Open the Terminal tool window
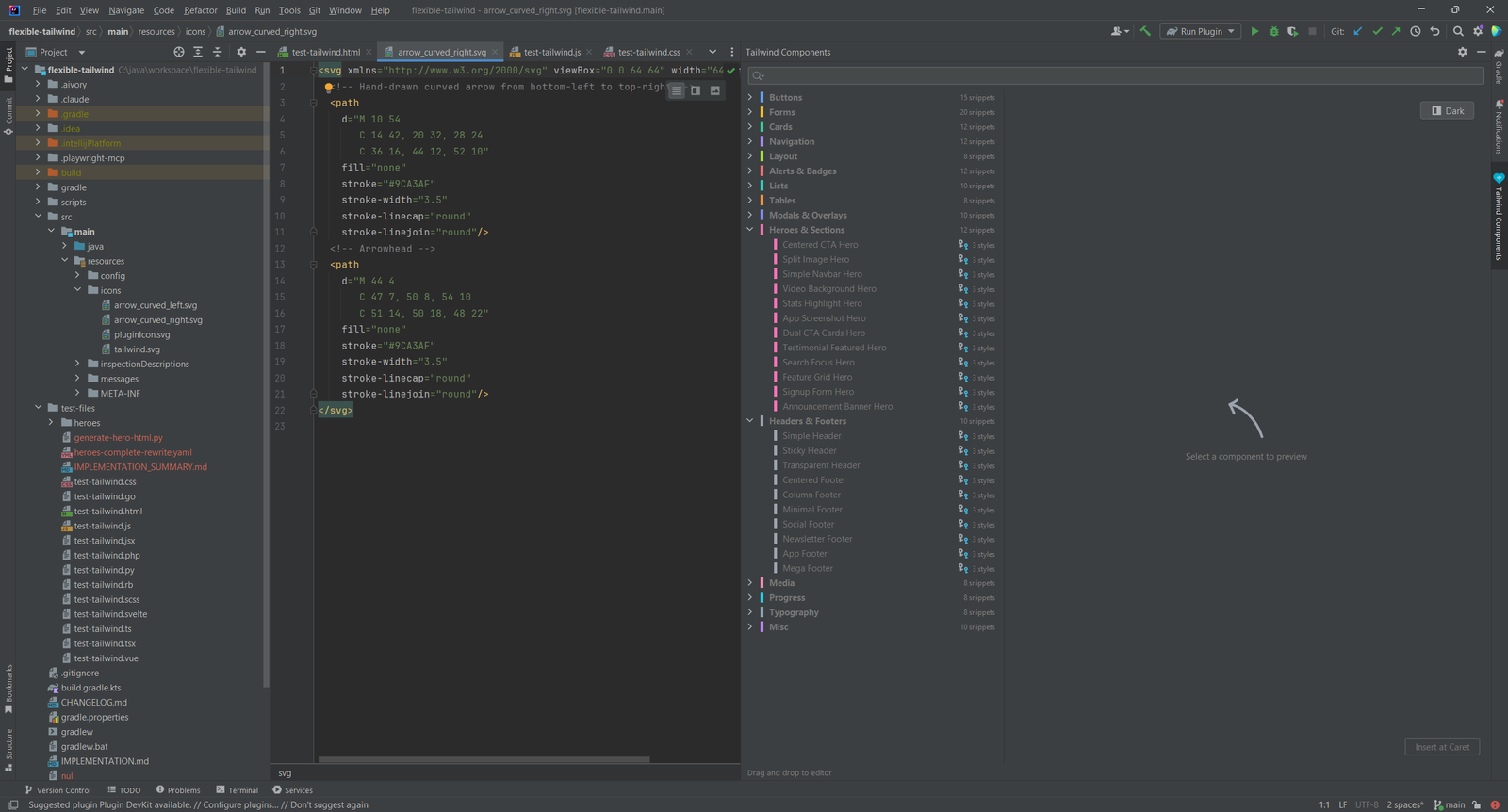 237,790
